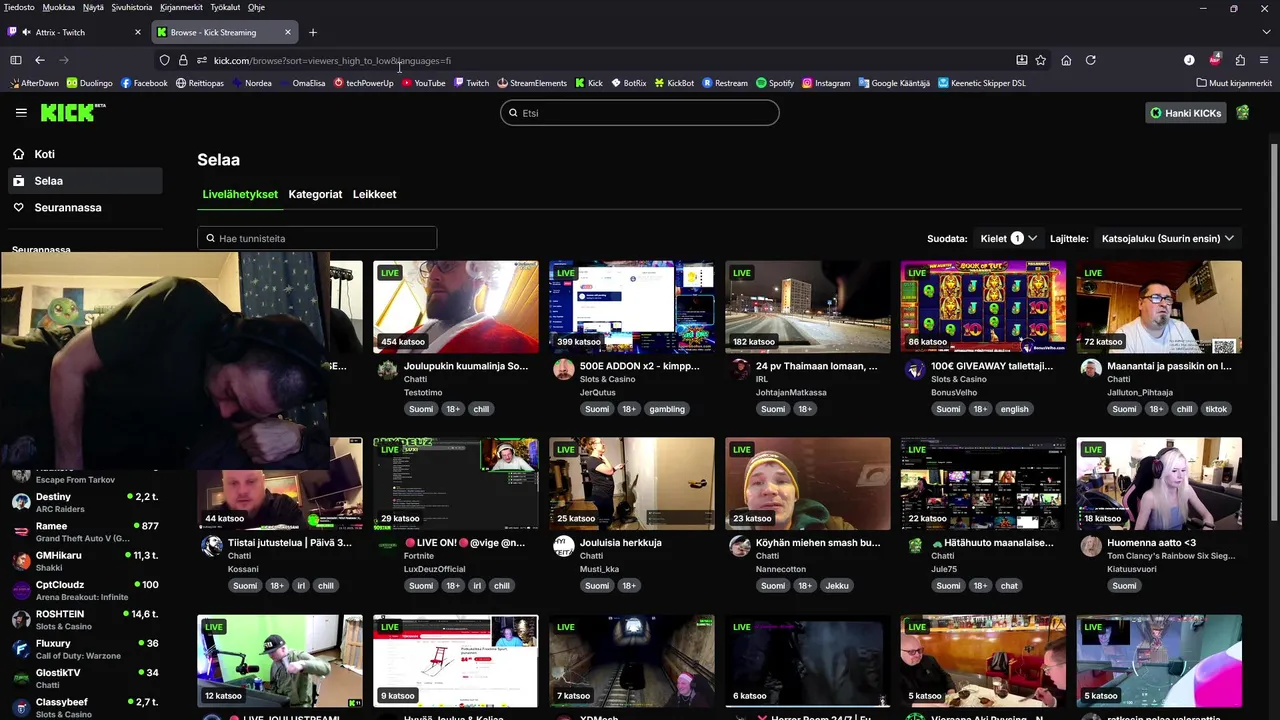Open the Restream bookmark
Viewport: 1280px width, 720px height.
click(x=725, y=83)
